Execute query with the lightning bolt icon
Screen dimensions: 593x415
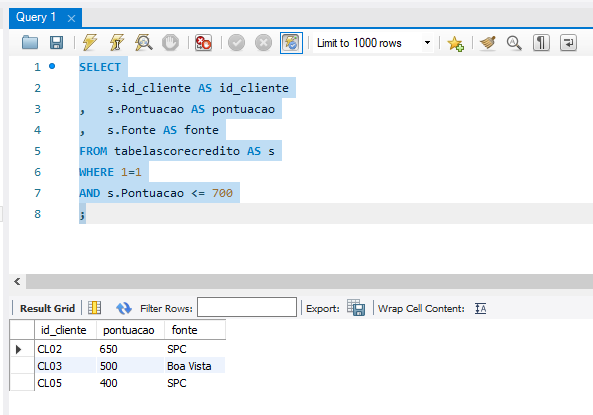tap(90, 42)
